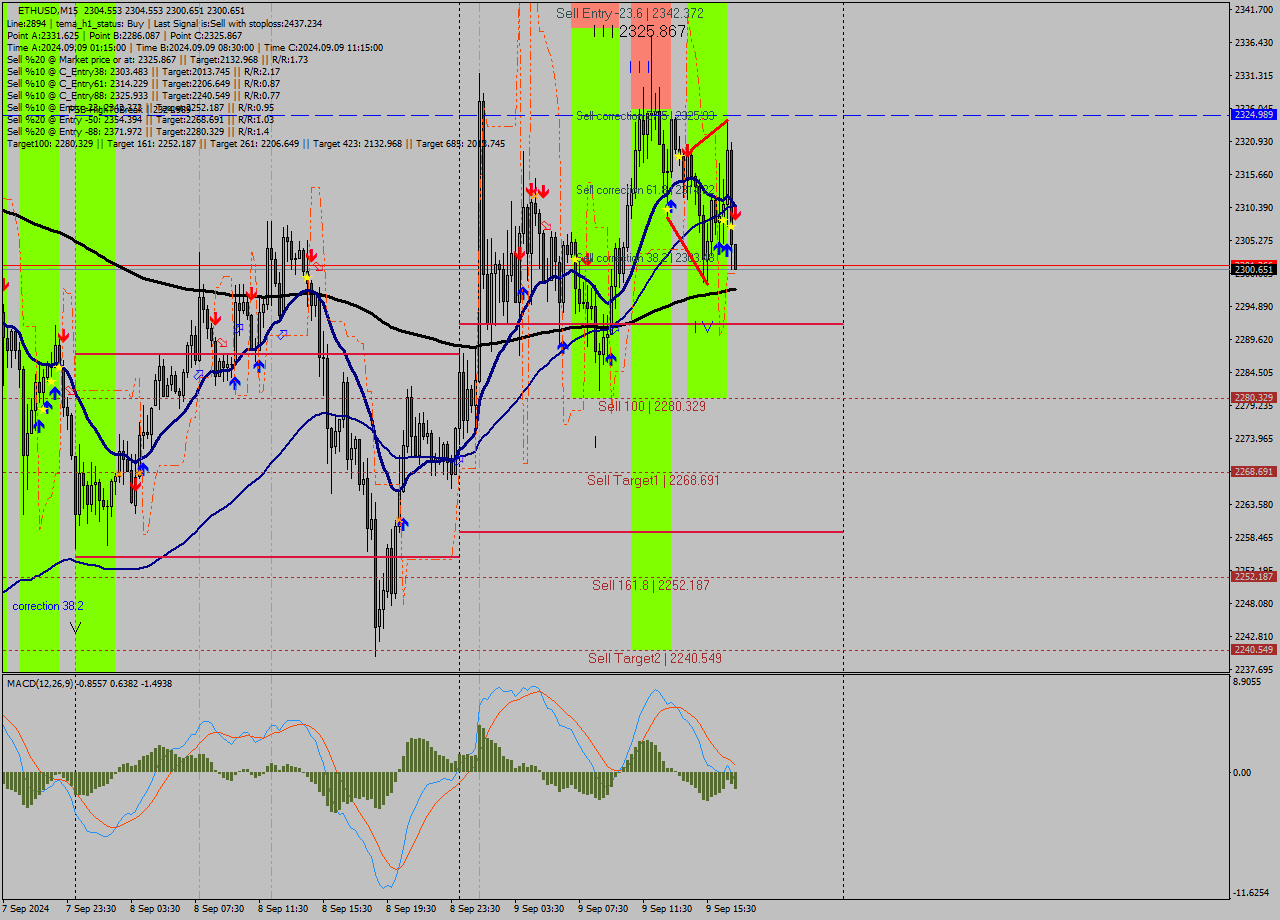The image size is (1280, 920).
Task: Select the red down arrow near the 9 Sep 03:30 highs
Action: 531,189
